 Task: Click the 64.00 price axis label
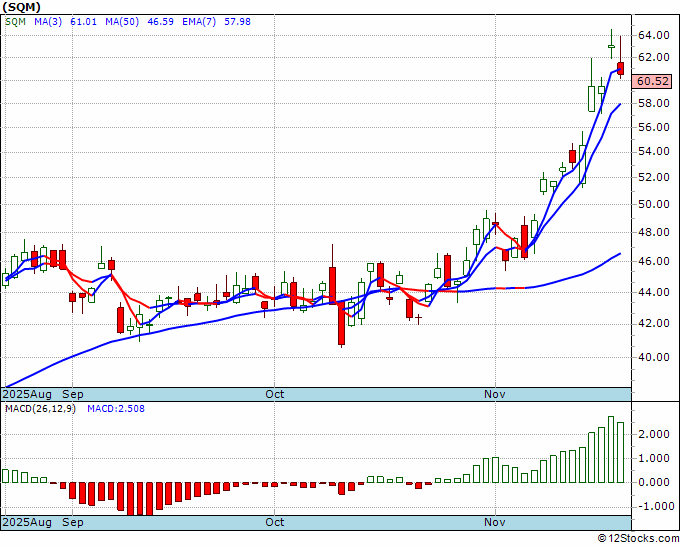tap(654, 35)
